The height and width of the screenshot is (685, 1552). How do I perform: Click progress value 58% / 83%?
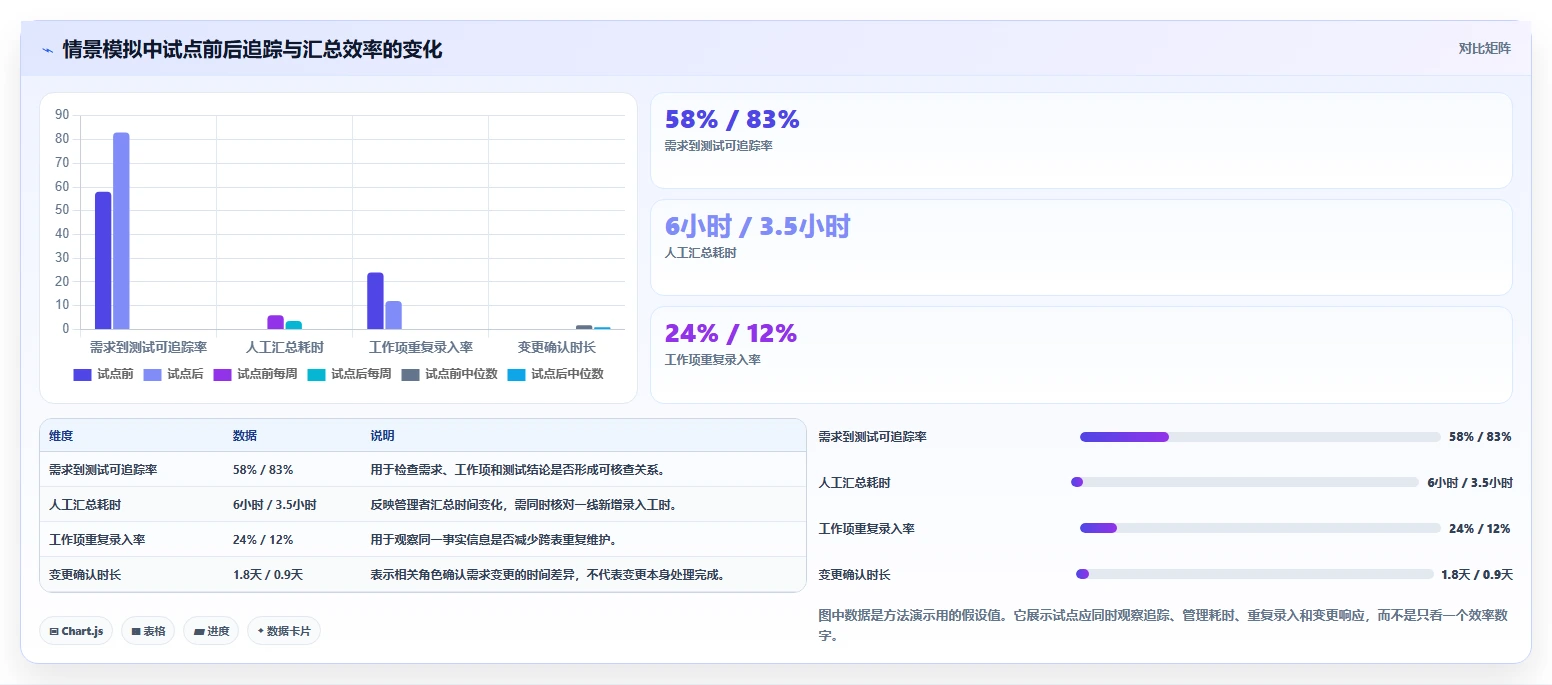click(x=1480, y=437)
